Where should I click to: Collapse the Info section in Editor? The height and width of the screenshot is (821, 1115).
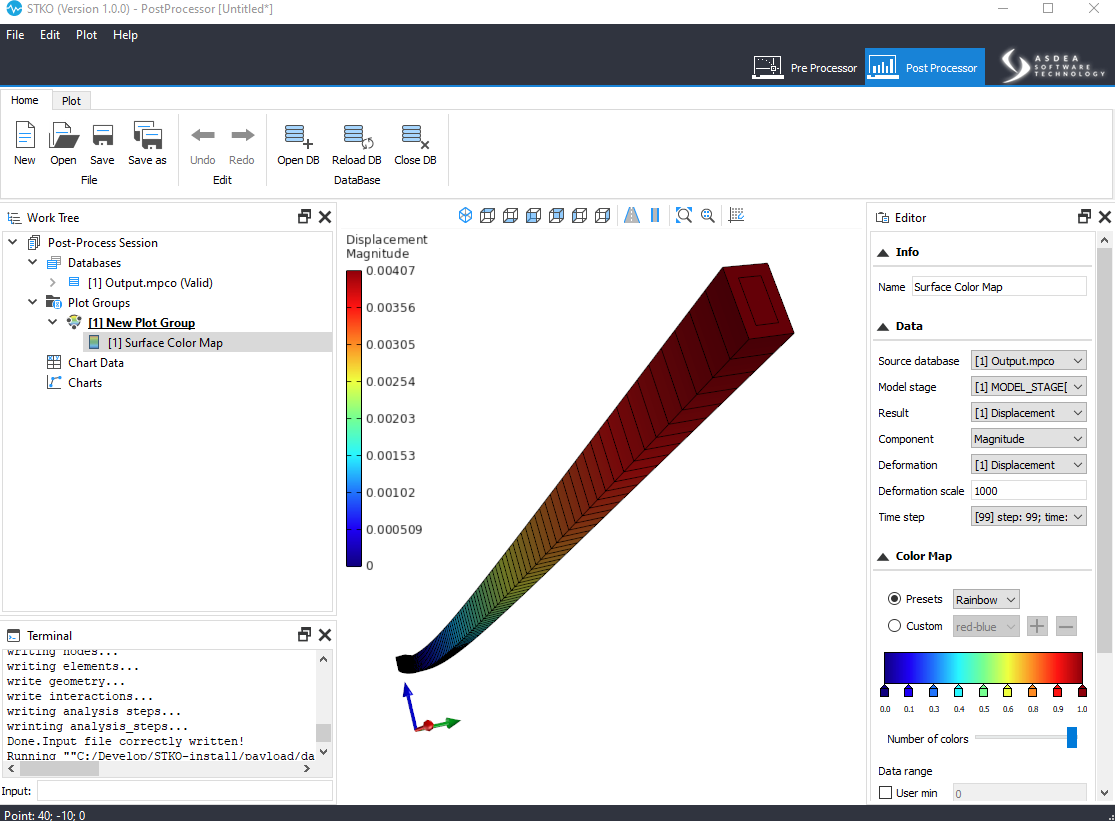coord(883,252)
